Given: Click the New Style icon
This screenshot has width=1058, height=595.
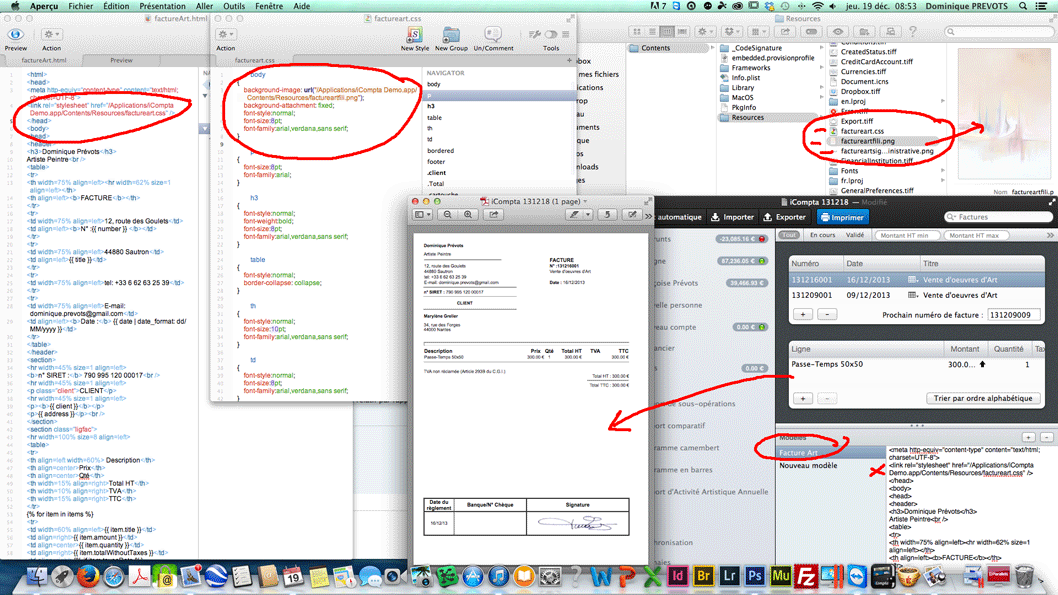Looking at the screenshot, I should coord(414,34).
